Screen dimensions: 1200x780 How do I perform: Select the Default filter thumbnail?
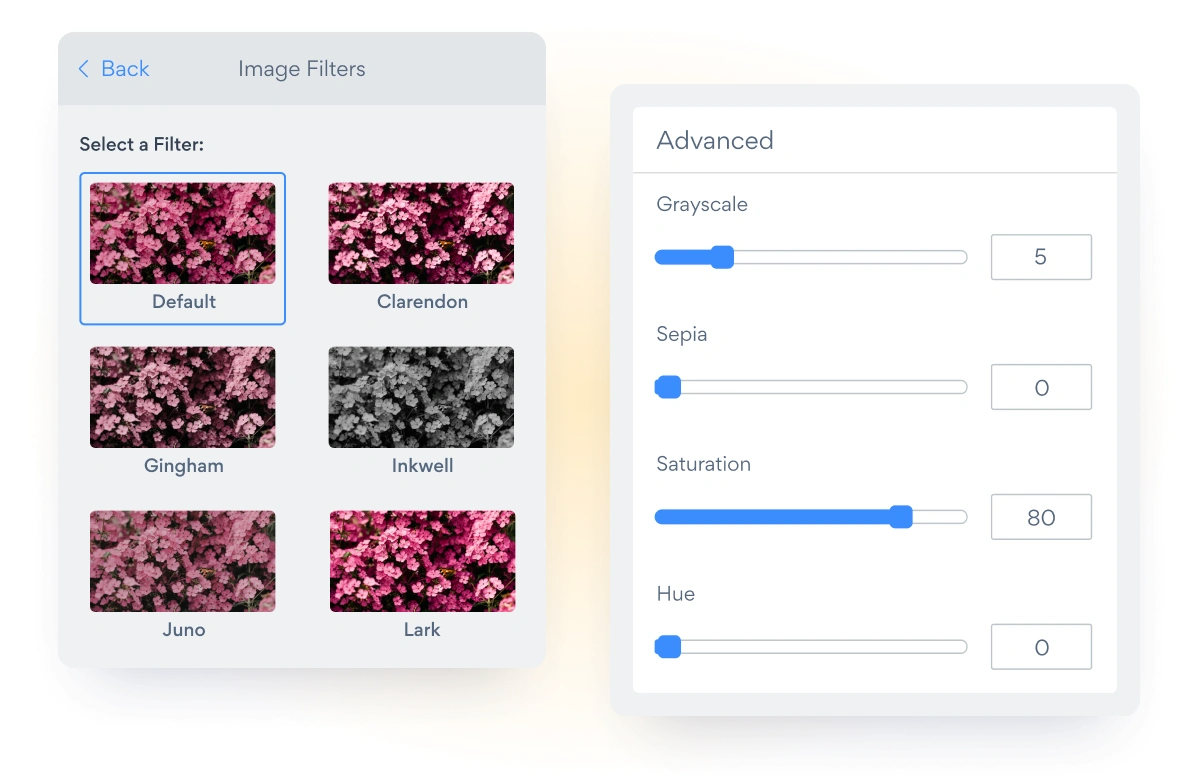[x=182, y=233]
